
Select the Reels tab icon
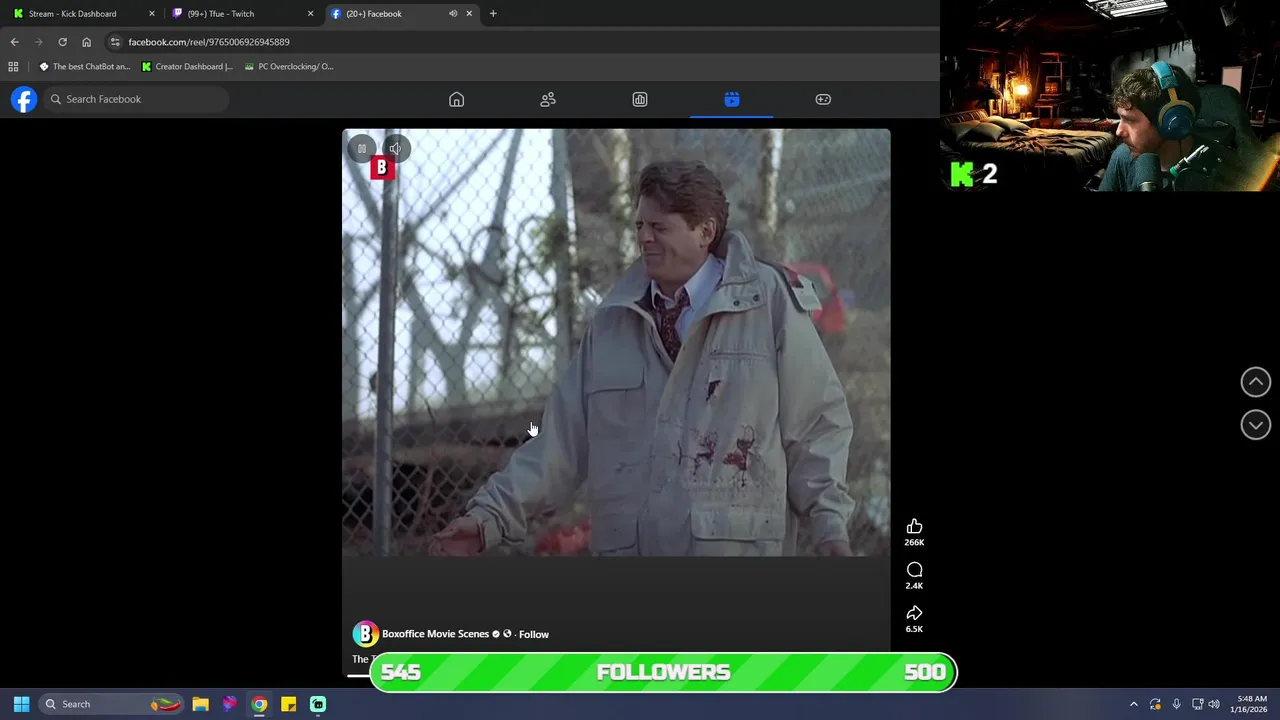(732, 99)
